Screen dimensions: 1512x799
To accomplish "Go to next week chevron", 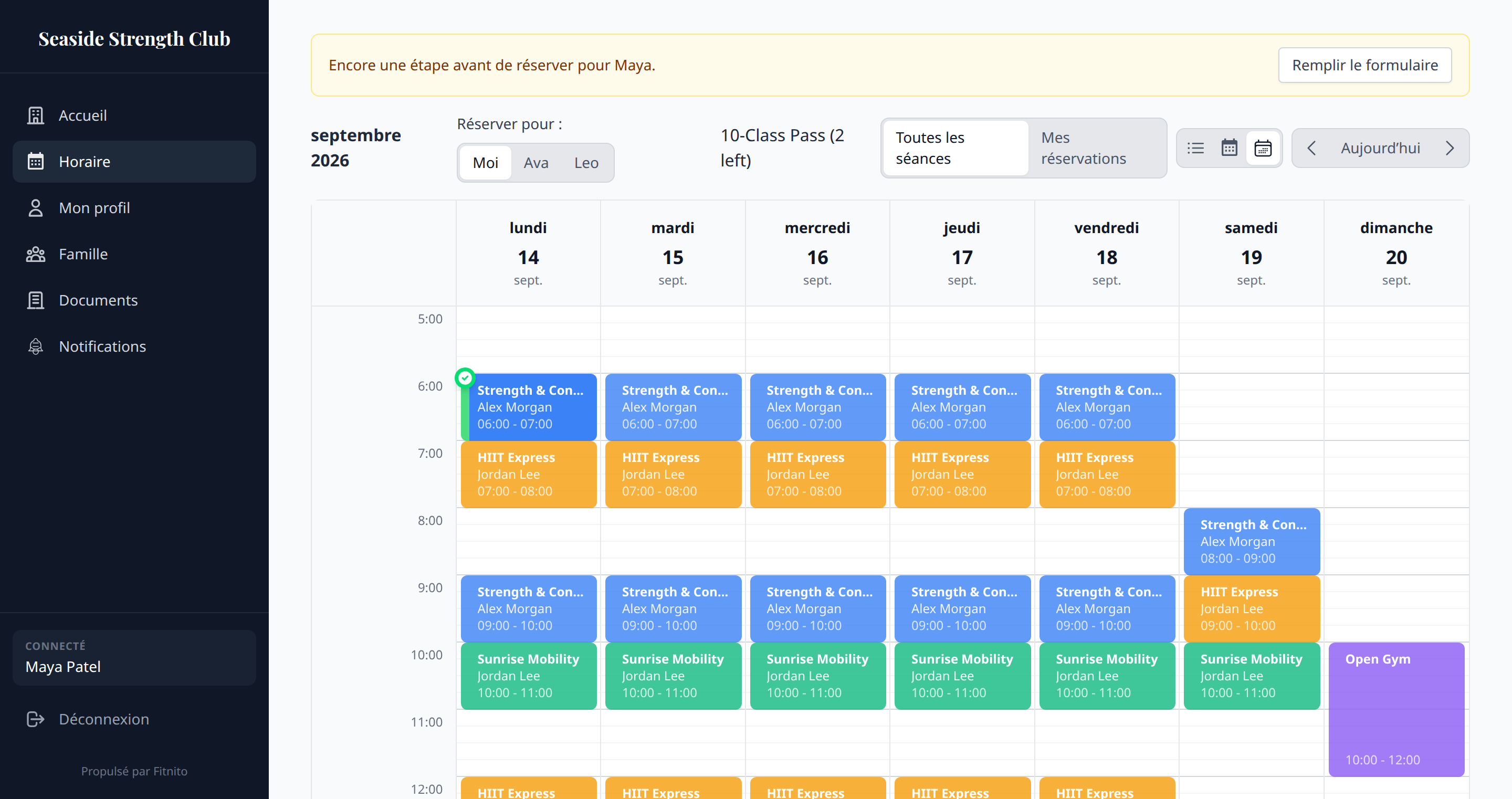I will [x=1450, y=148].
